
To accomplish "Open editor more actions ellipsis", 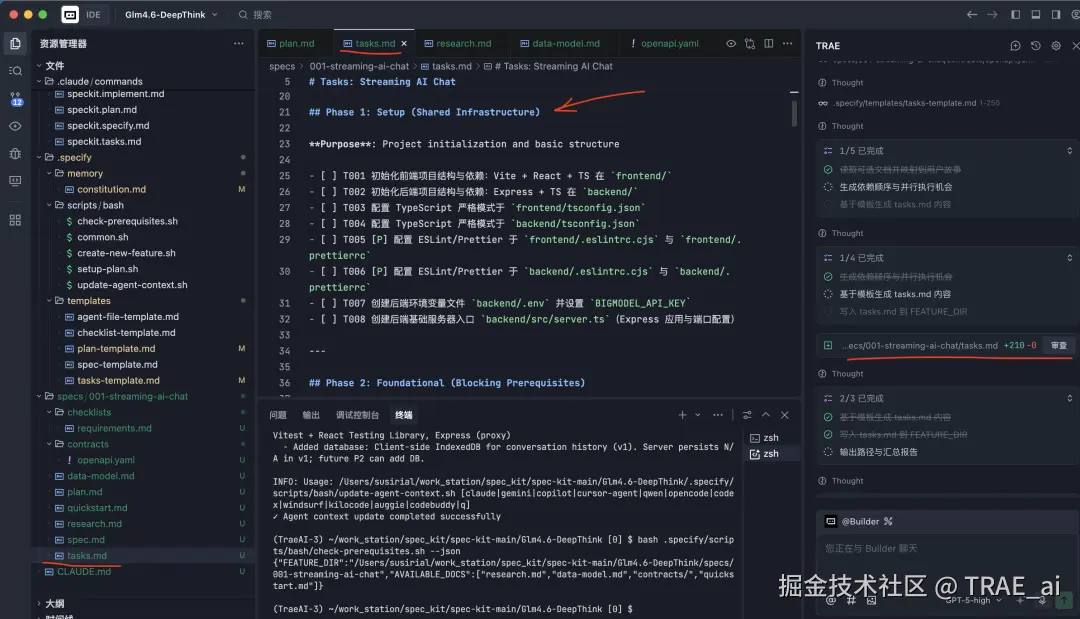I will click(788, 43).
